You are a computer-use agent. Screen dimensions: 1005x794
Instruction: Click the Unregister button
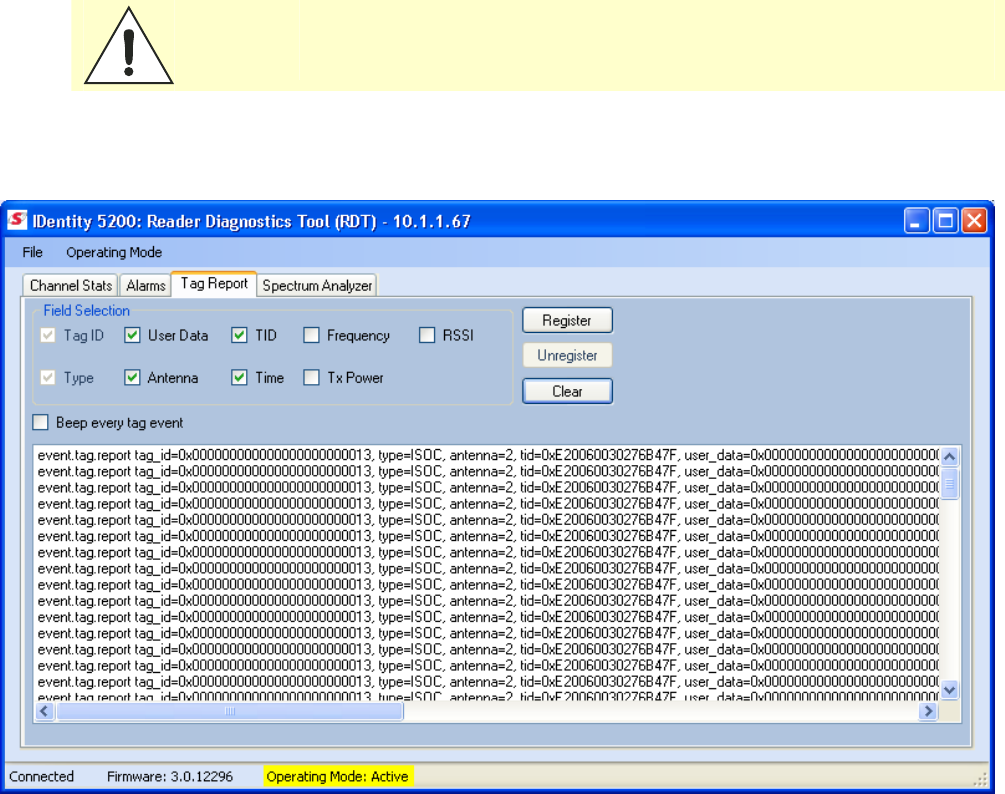[567, 355]
